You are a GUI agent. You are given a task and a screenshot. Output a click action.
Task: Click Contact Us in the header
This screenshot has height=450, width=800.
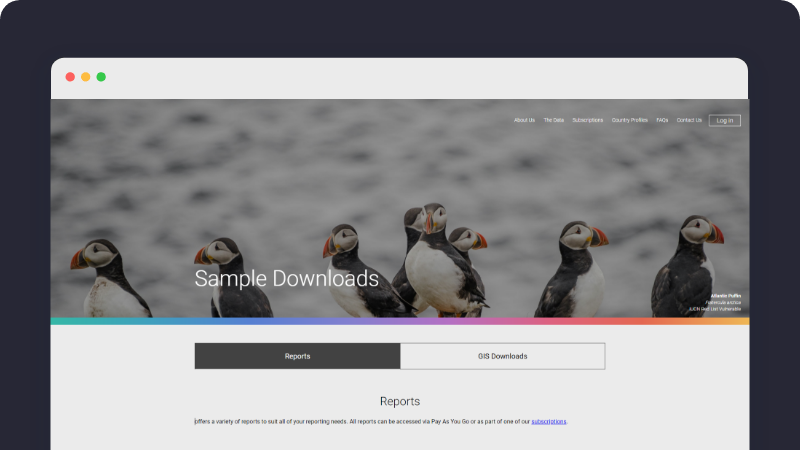(x=689, y=120)
